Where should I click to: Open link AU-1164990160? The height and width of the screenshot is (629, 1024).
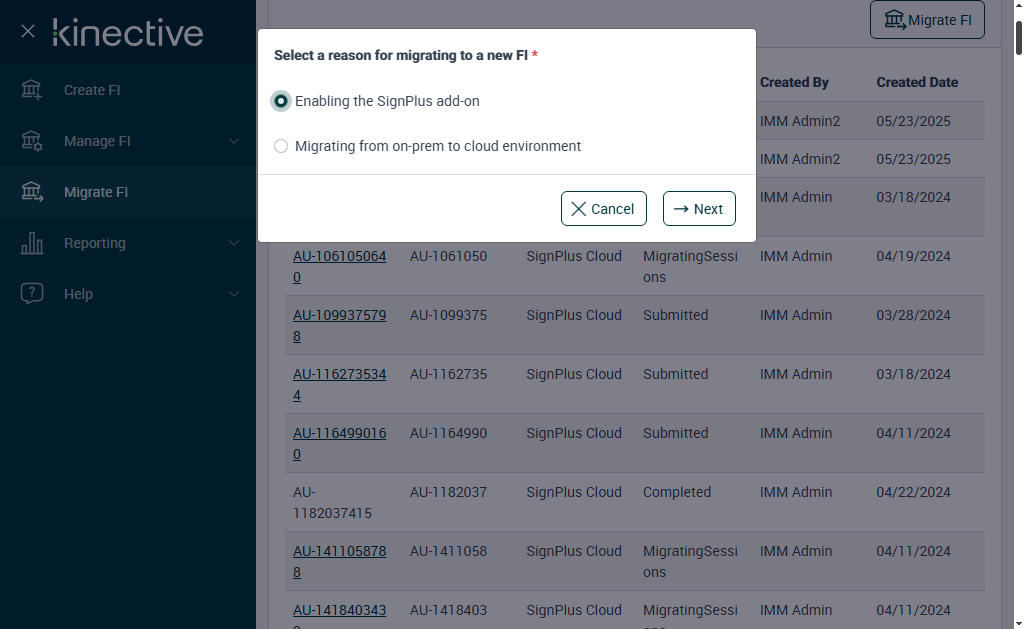[340, 443]
